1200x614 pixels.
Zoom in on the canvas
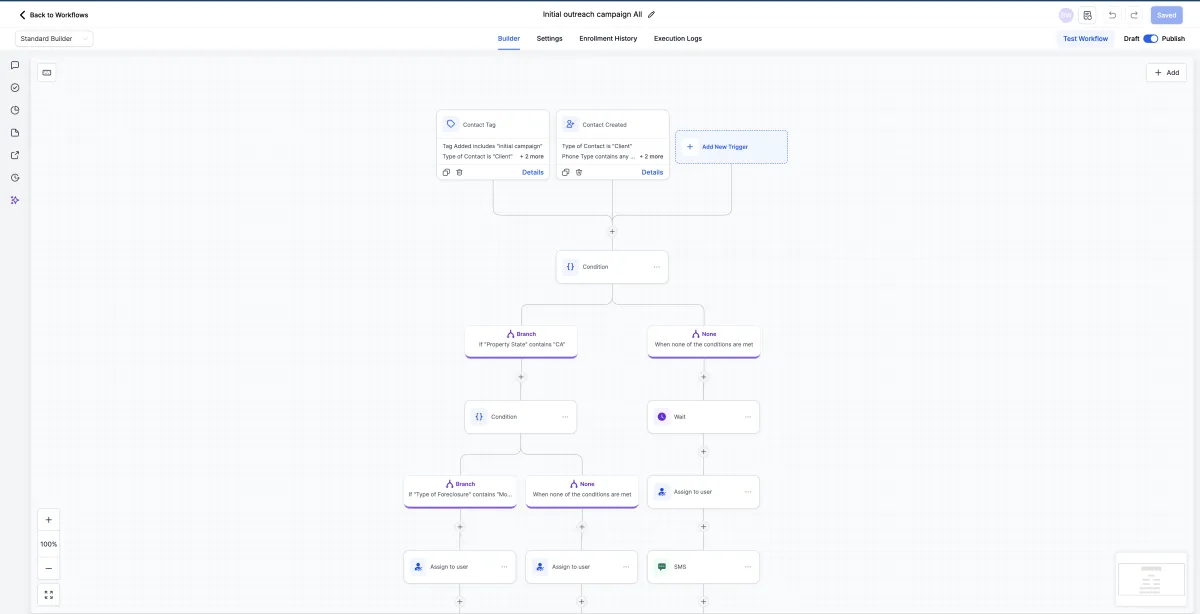click(48, 520)
